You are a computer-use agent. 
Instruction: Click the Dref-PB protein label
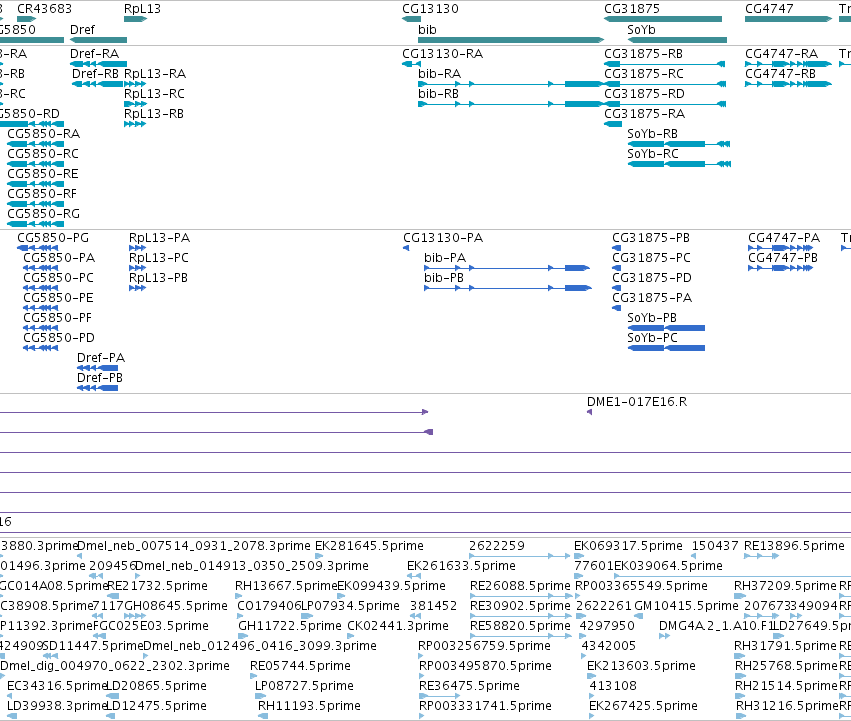click(100, 378)
